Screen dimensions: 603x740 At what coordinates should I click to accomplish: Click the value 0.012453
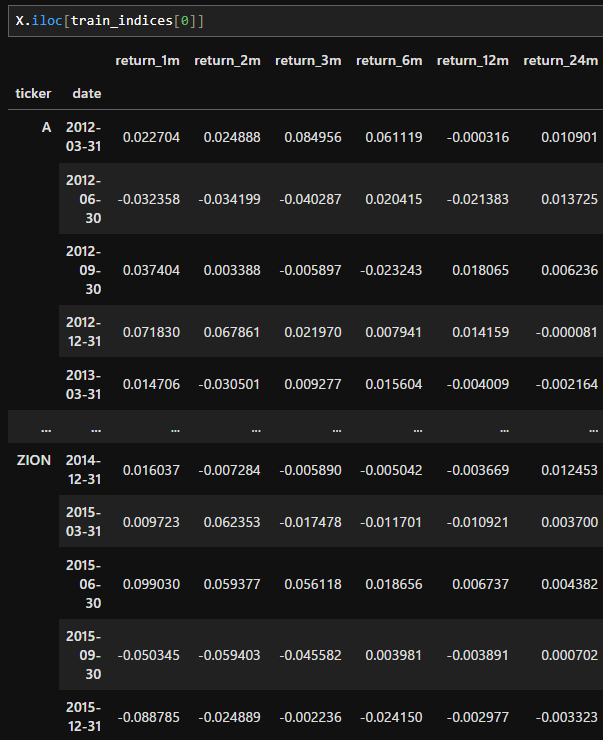click(x=569, y=470)
